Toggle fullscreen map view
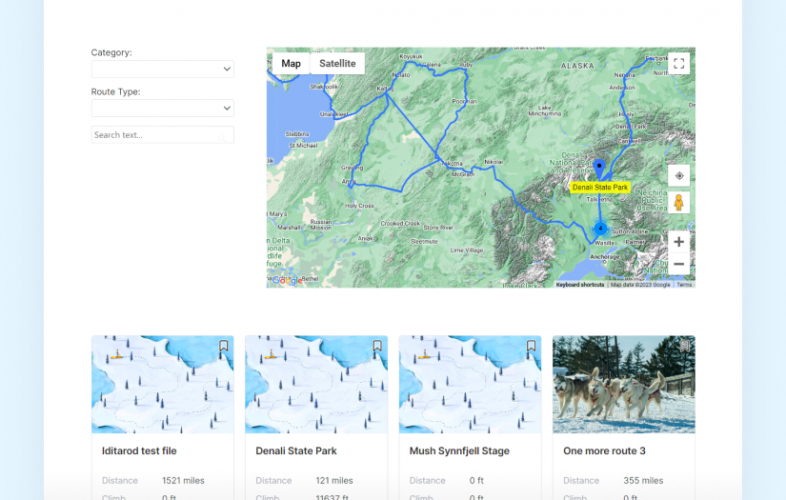 pyautogui.click(x=679, y=64)
